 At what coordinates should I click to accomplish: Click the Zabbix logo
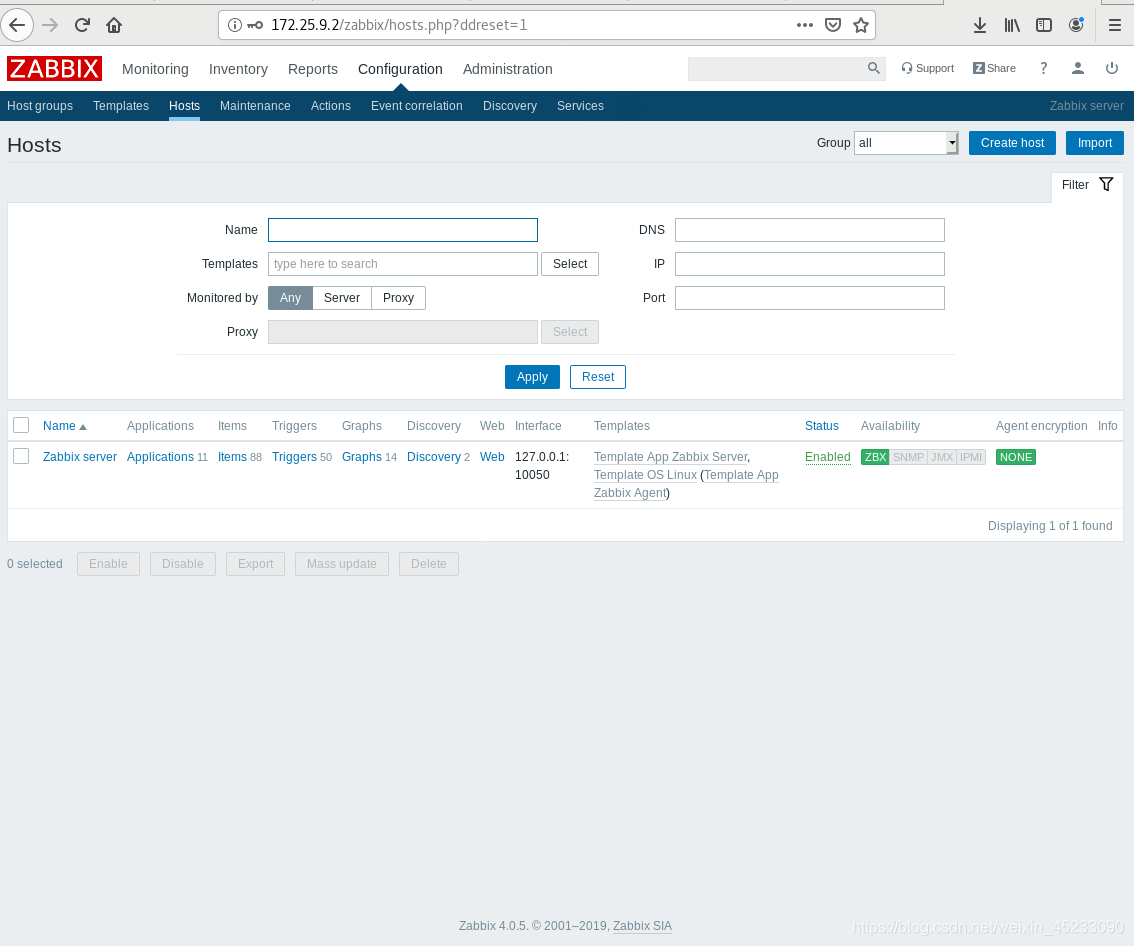tap(54, 69)
